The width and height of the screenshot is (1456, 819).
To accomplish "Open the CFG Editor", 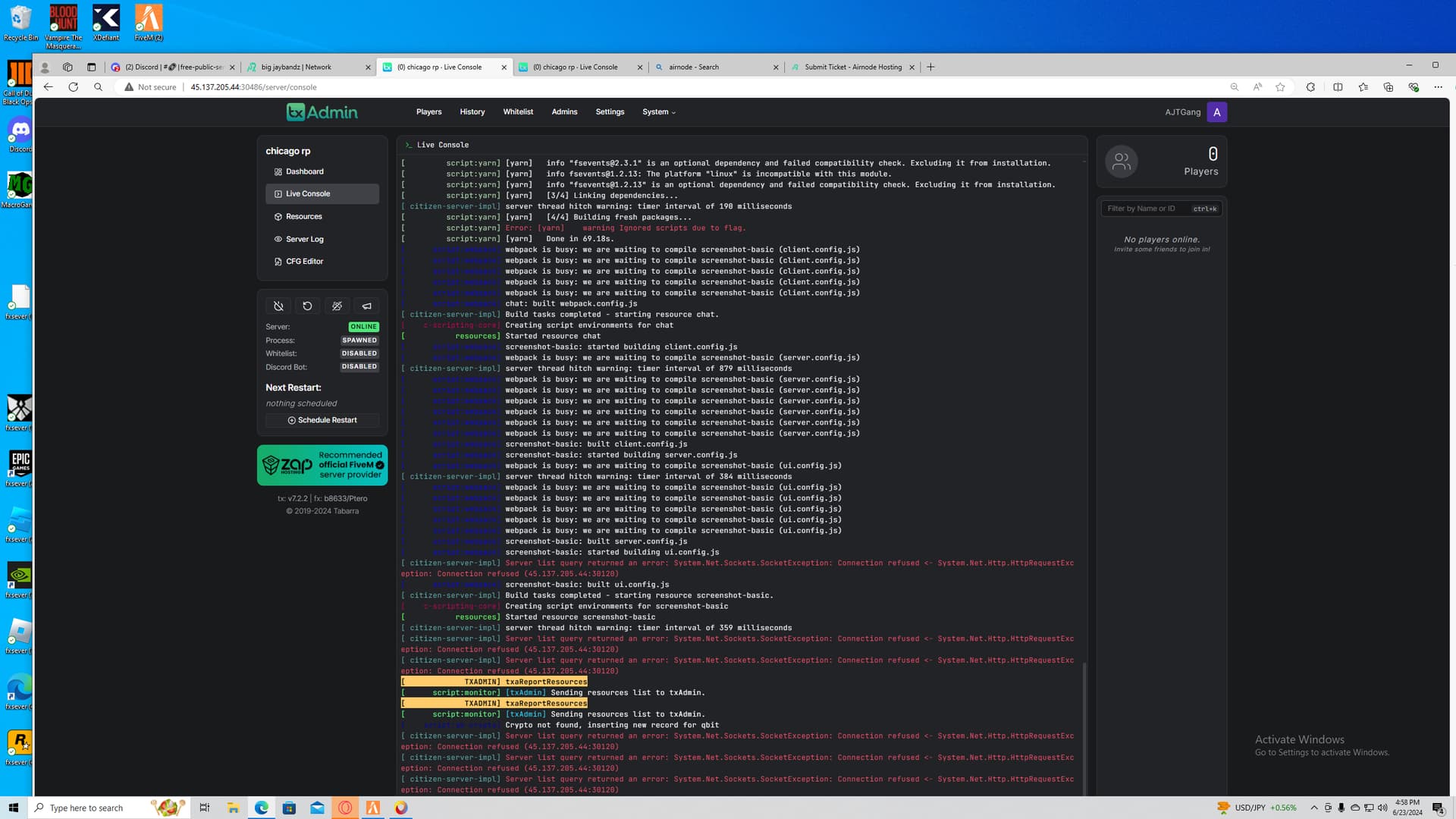I will (306, 261).
